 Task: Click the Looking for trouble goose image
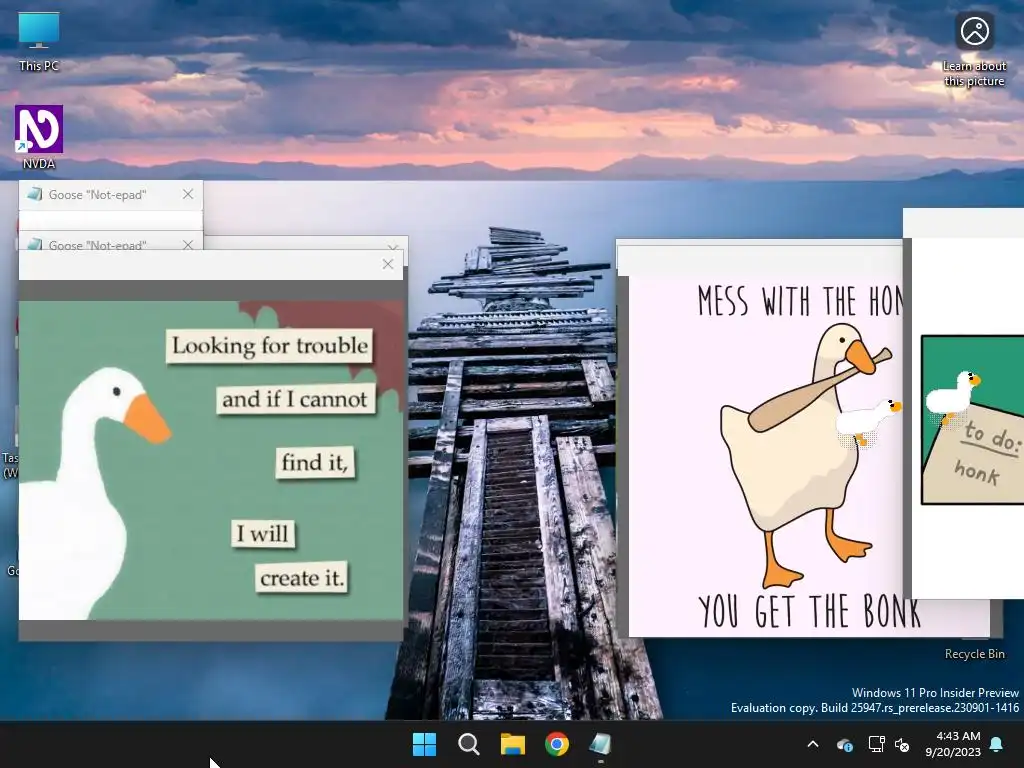coord(211,460)
